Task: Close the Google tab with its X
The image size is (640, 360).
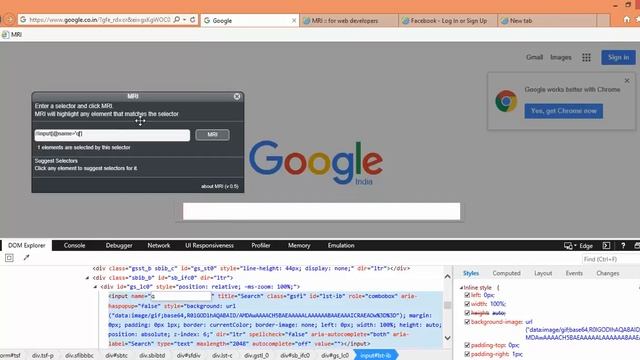Action: tap(294, 20)
